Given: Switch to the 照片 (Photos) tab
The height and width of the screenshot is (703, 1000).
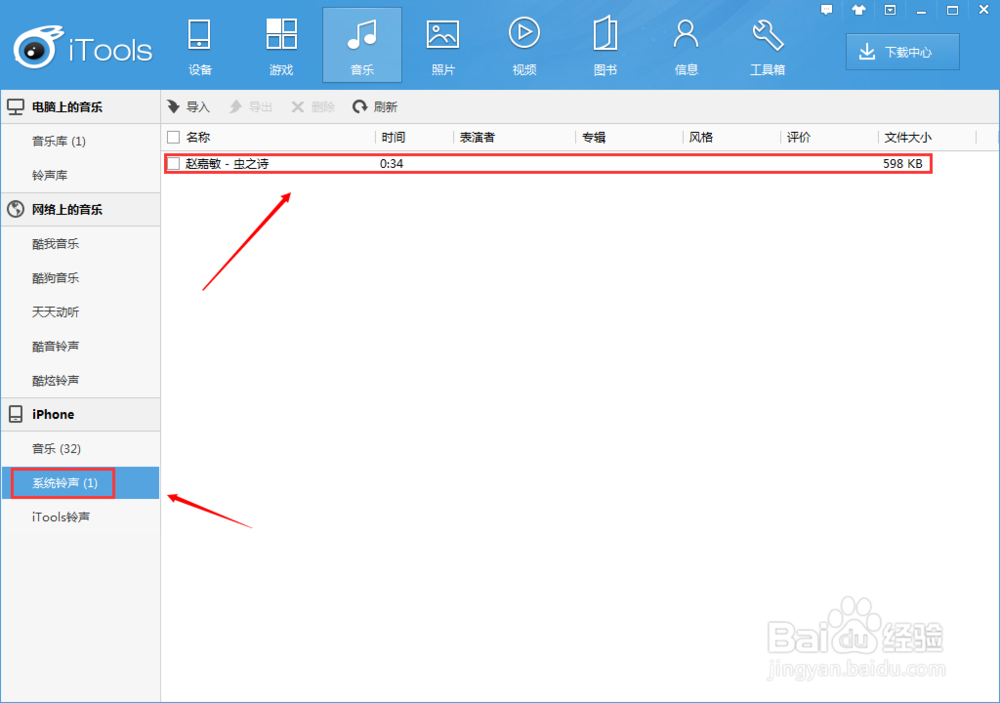Looking at the screenshot, I should pyautogui.click(x=442, y=44).
